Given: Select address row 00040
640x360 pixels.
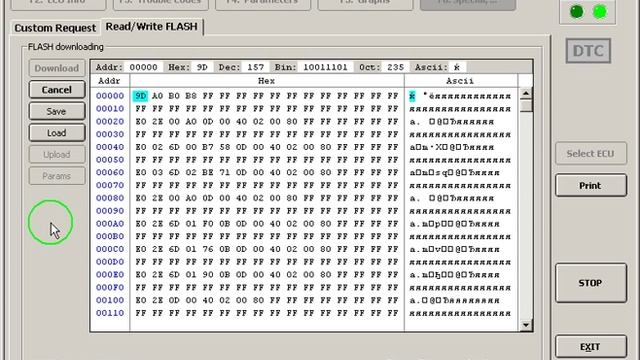Looking at the screenshot, I should coord(110,147).
